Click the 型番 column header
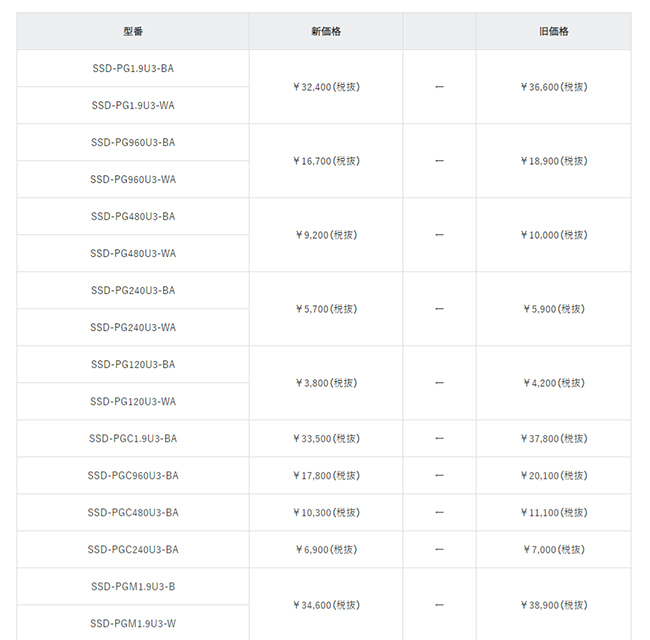 pyautogui.click(x=133, y=31)
